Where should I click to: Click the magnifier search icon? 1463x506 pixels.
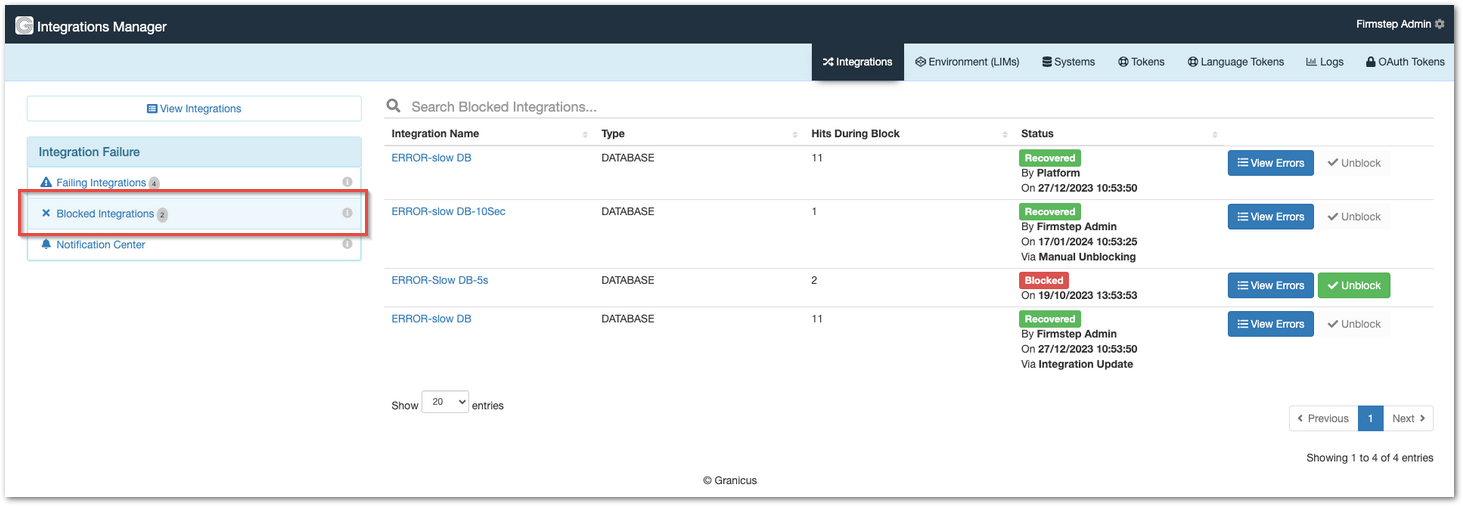(x=394, y=106)
